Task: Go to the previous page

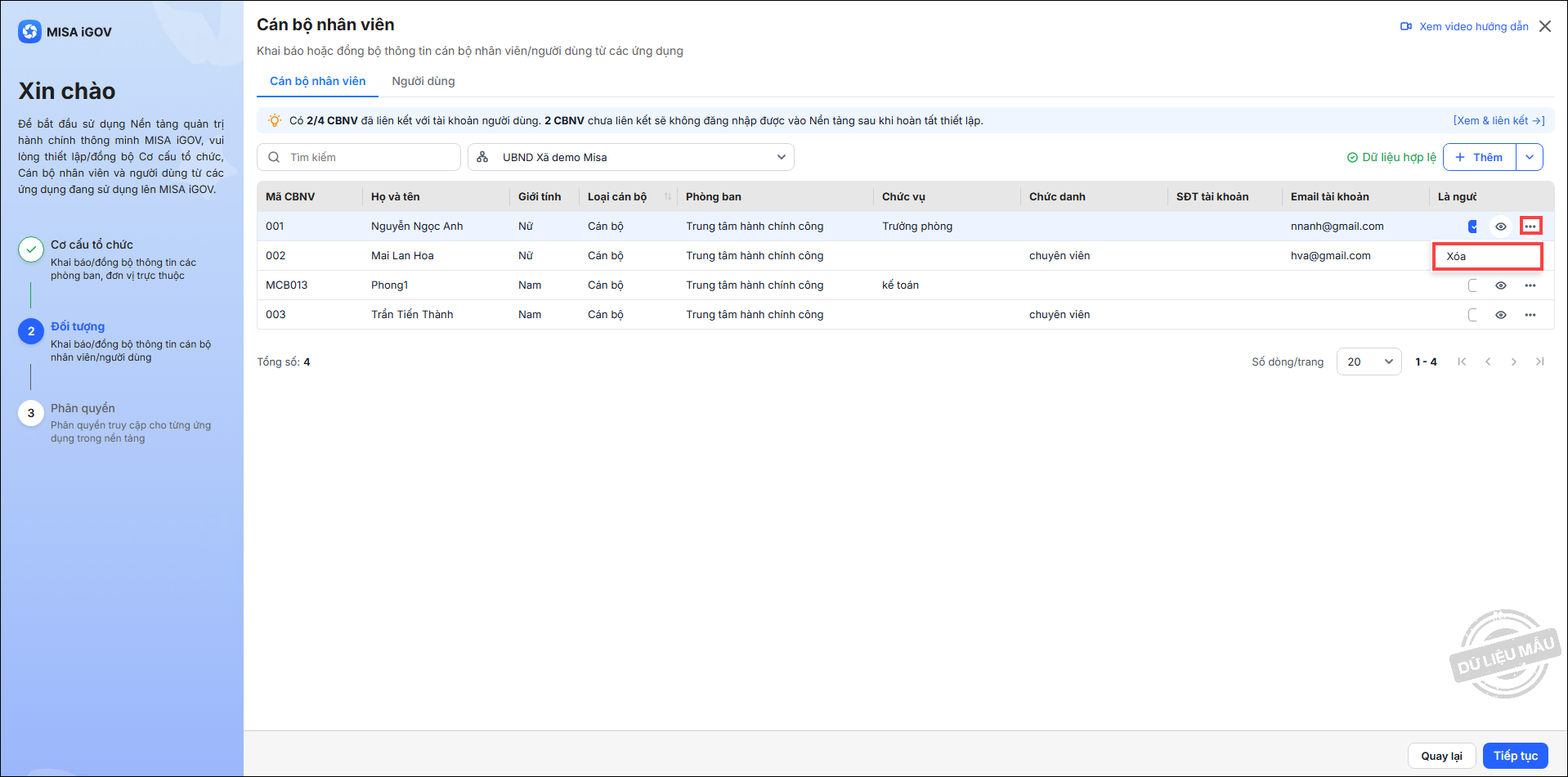Action: coord(1488,362)
